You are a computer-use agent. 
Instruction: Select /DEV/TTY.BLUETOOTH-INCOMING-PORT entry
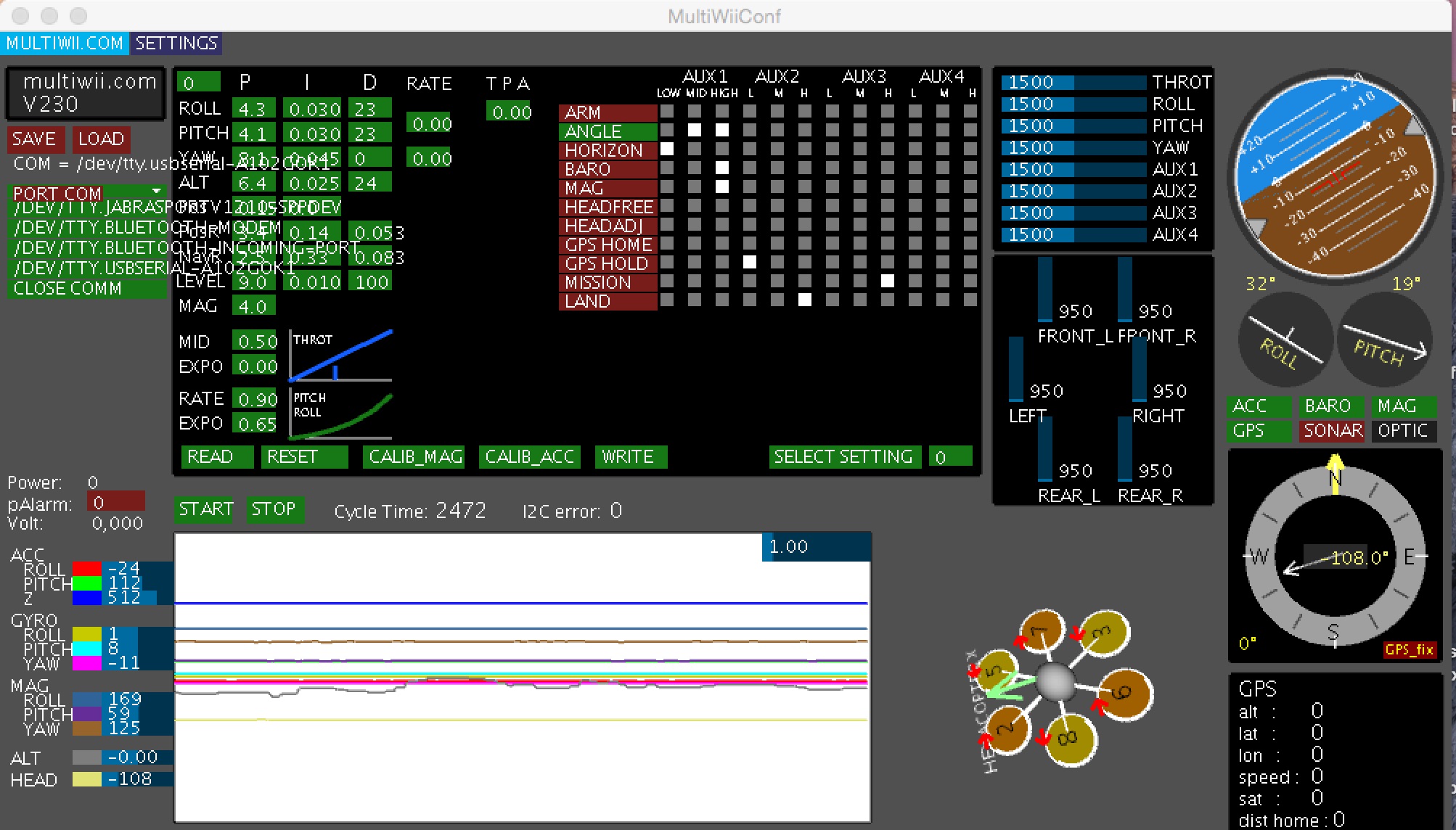[x=86, y=248]
